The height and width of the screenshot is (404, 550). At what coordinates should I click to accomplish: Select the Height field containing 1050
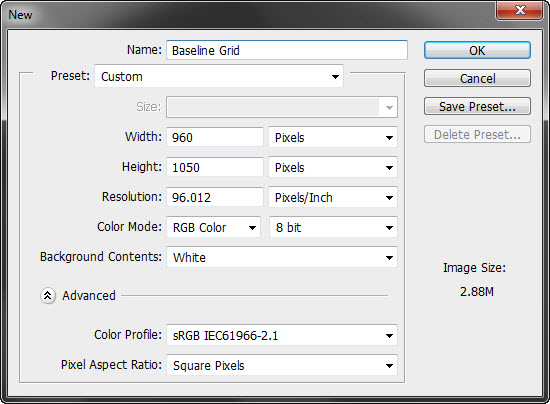[x=215, y=167]
